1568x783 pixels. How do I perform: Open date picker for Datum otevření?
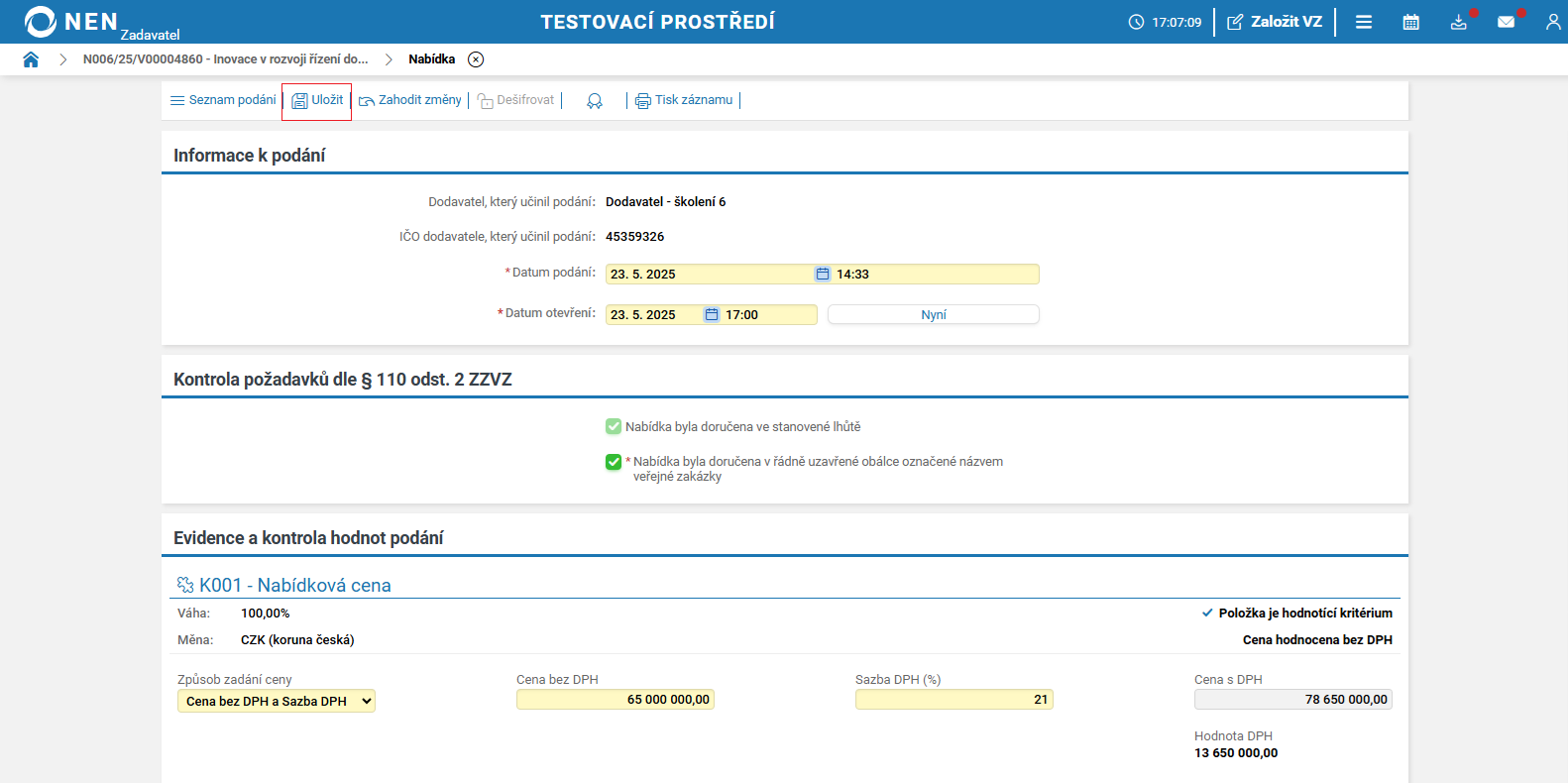click(x=712, y=314)
